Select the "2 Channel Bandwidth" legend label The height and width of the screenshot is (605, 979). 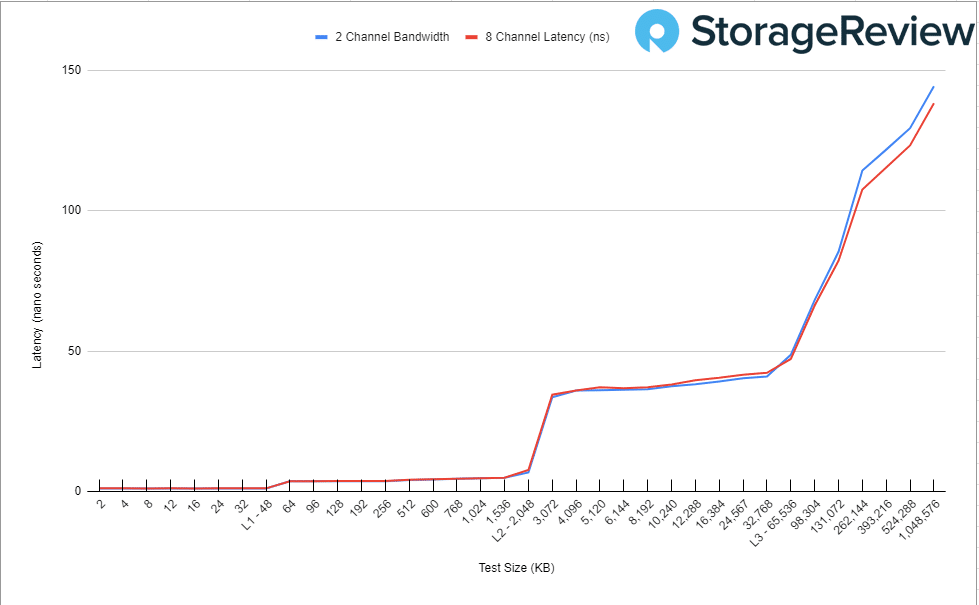tap(392, 37)
